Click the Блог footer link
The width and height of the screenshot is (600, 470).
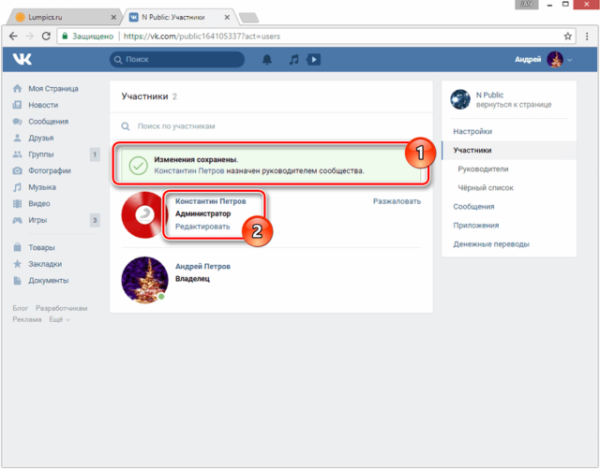[20, 308]
